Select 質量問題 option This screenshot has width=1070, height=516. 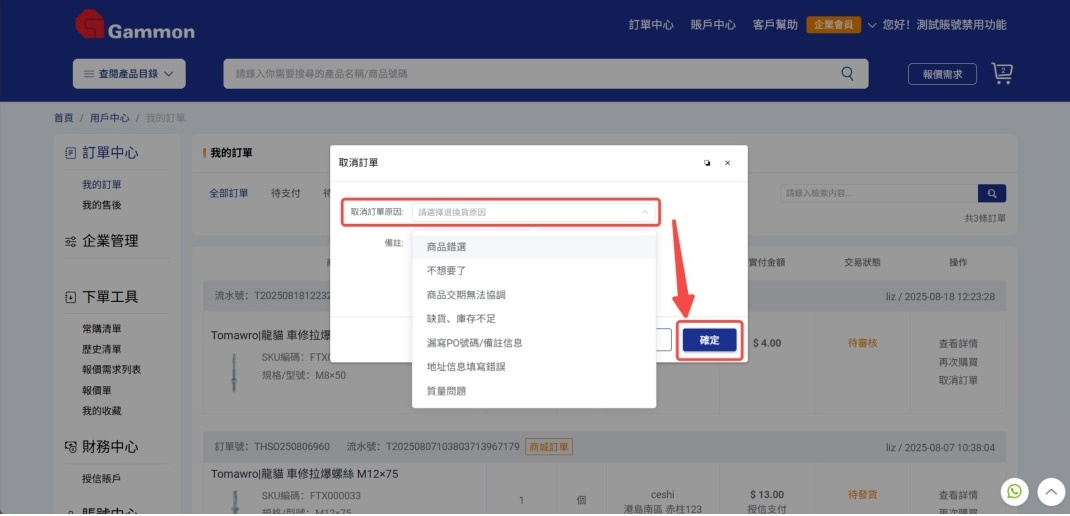click(x=446, y=391)
